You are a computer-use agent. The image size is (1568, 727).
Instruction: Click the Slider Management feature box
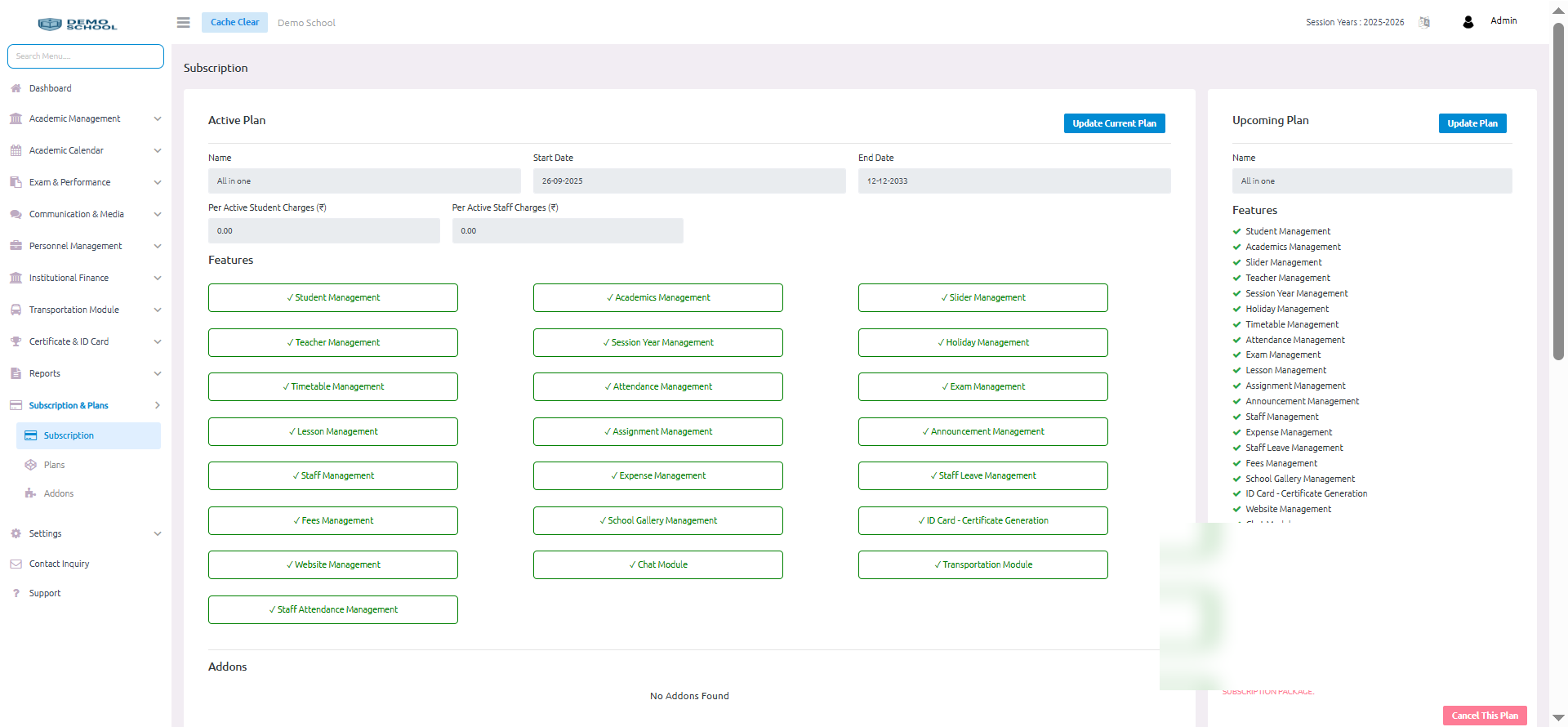(983, 297)
